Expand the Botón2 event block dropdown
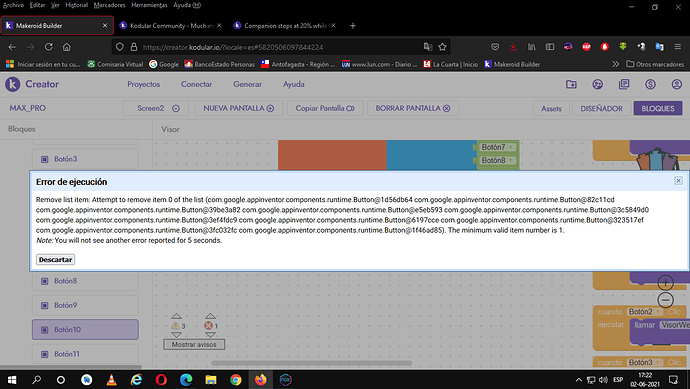Screen dimensions: 690x389 click(x=658, y=312)
